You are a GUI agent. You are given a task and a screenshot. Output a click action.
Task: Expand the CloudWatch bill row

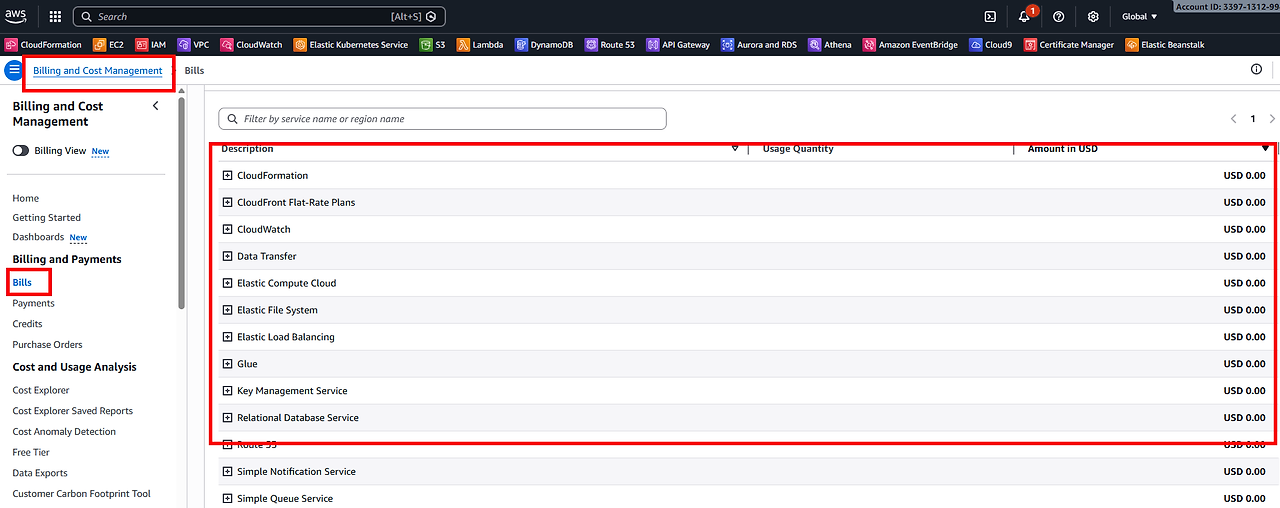227,229
